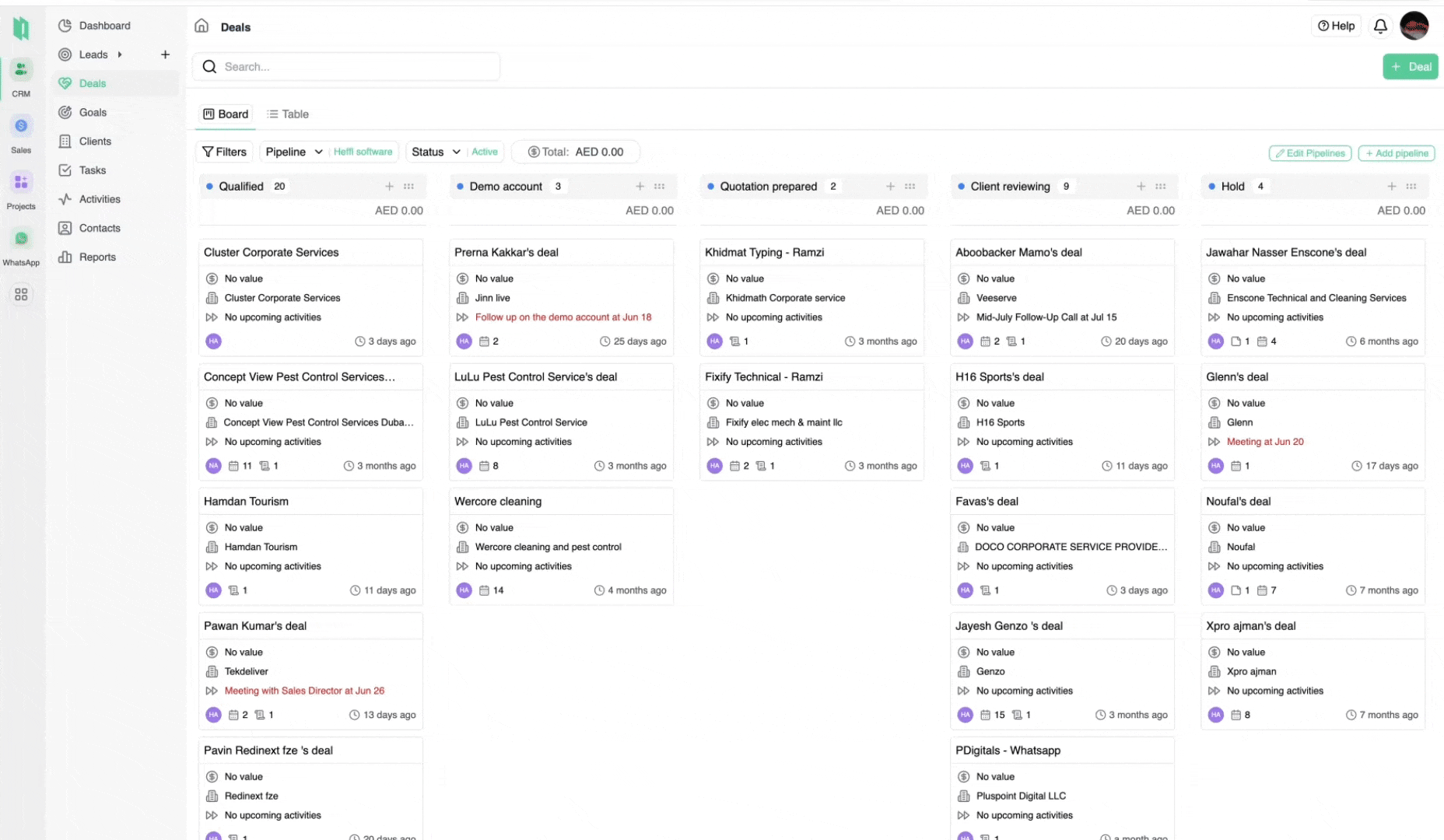Open Activities in sidebar

pyautogui.click(x=100, y=199)
